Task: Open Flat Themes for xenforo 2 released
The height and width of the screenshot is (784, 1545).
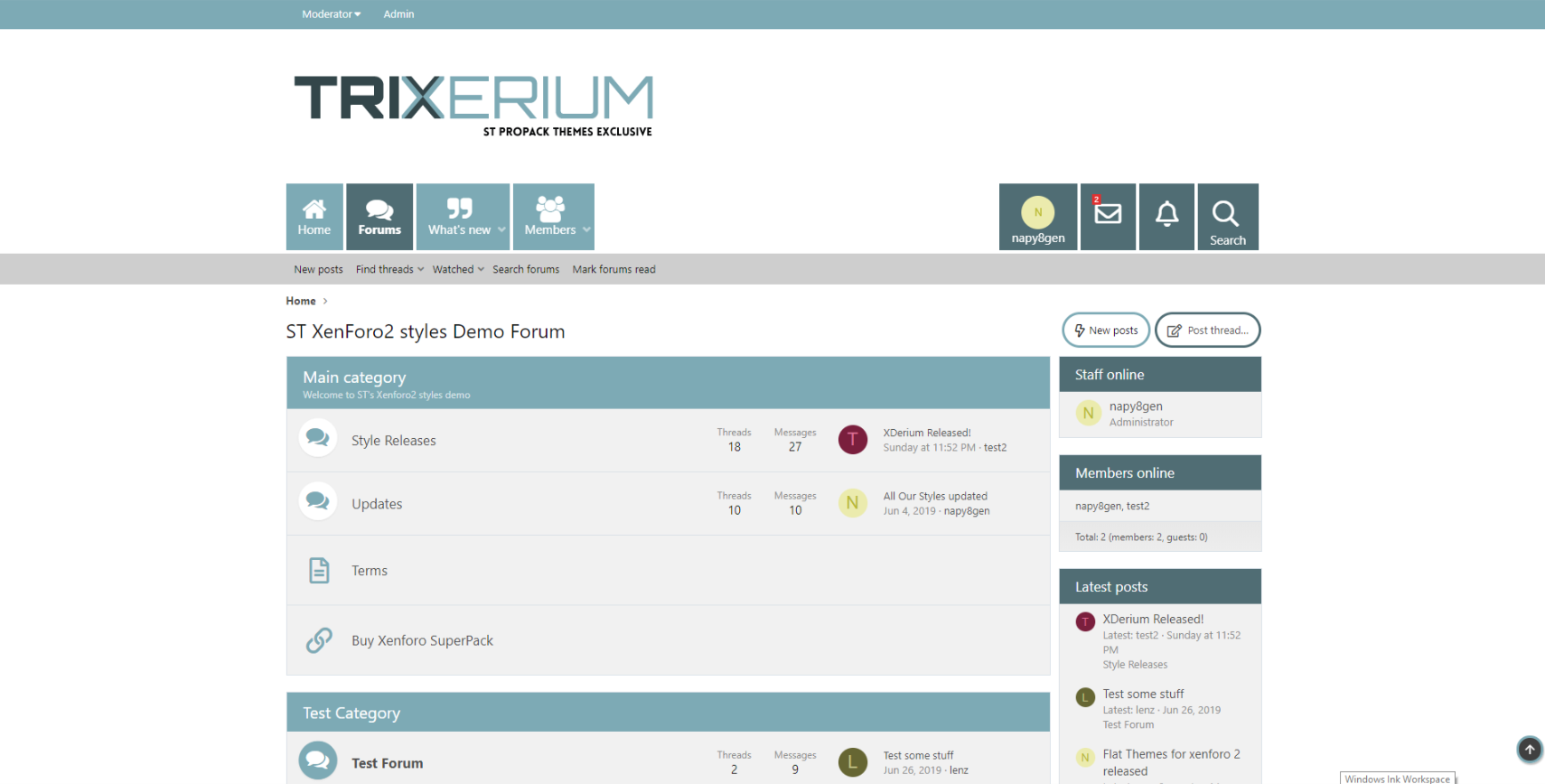Action: pyautogui.click(x=1171, y=762)
